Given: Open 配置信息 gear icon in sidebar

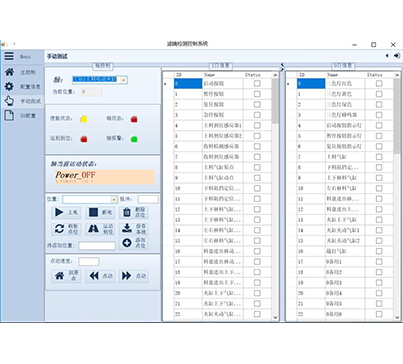Looking at the screenshot, I should tap(9, 87).
